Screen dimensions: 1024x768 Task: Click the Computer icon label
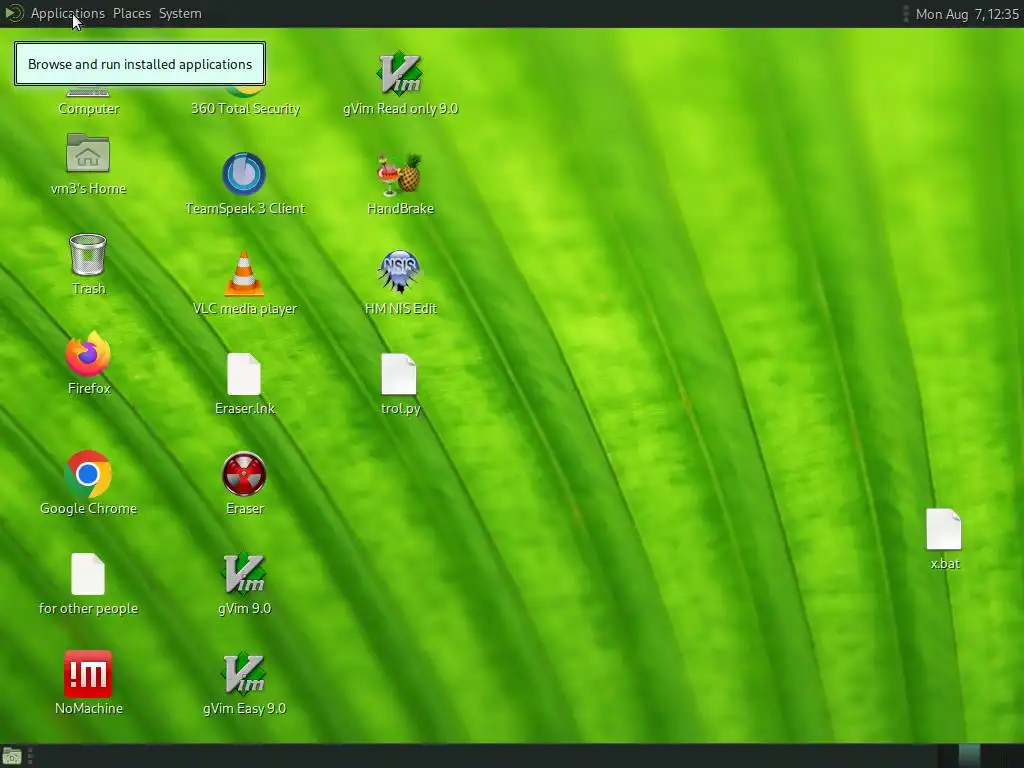(88, 108)
